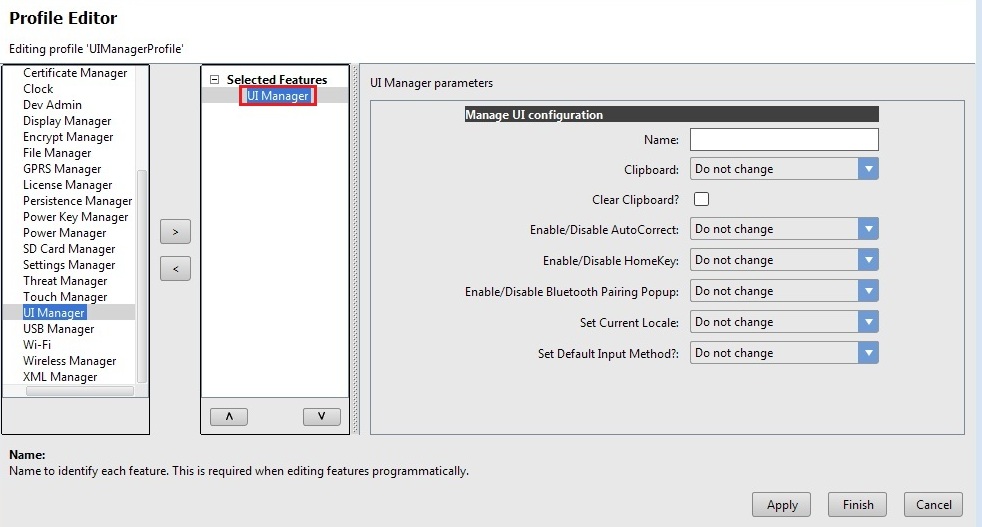Click the feature list horizontal scrollbar
The height and width of the screenshot is (527, 982).
pyautogui.click(x=78, y=392)
